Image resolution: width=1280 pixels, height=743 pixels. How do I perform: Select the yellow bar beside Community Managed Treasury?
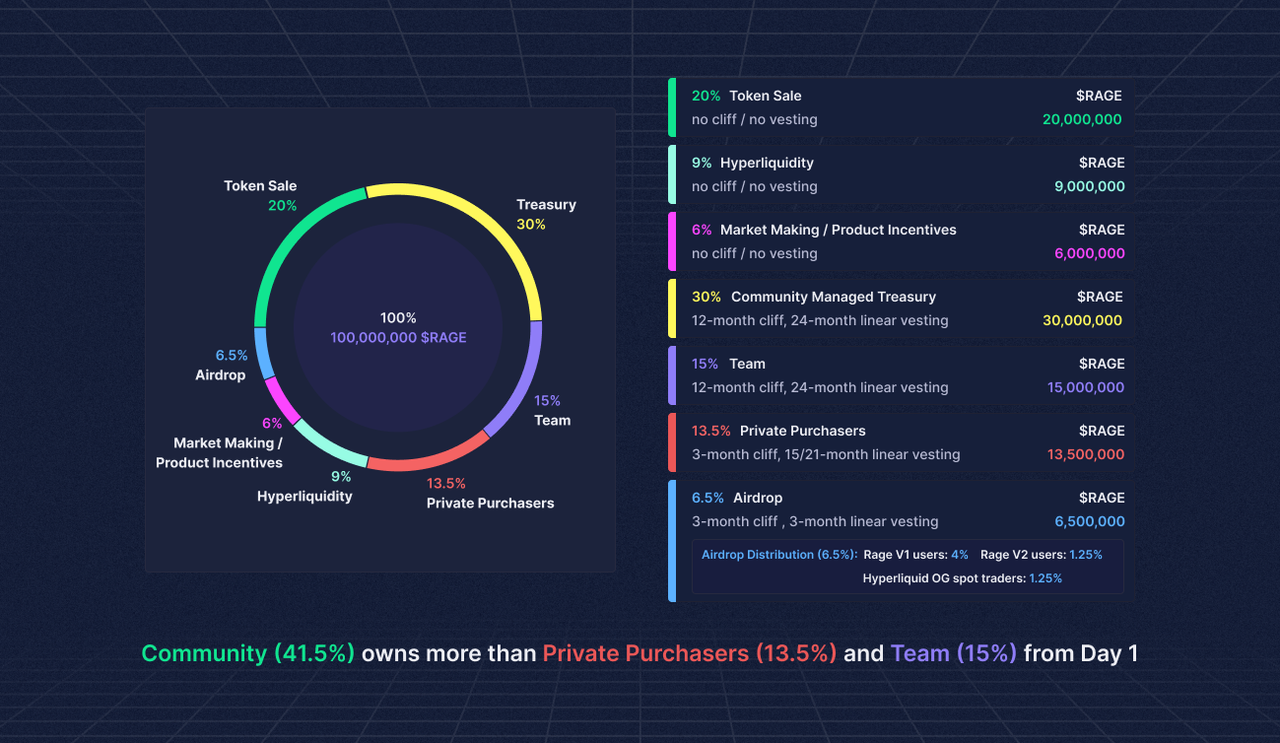672,308
